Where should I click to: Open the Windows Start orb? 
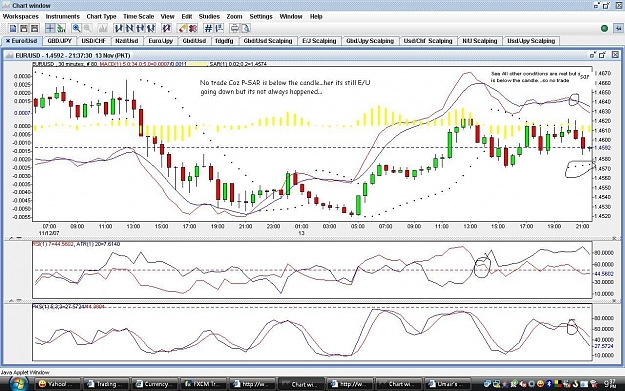tap(18, 384)
